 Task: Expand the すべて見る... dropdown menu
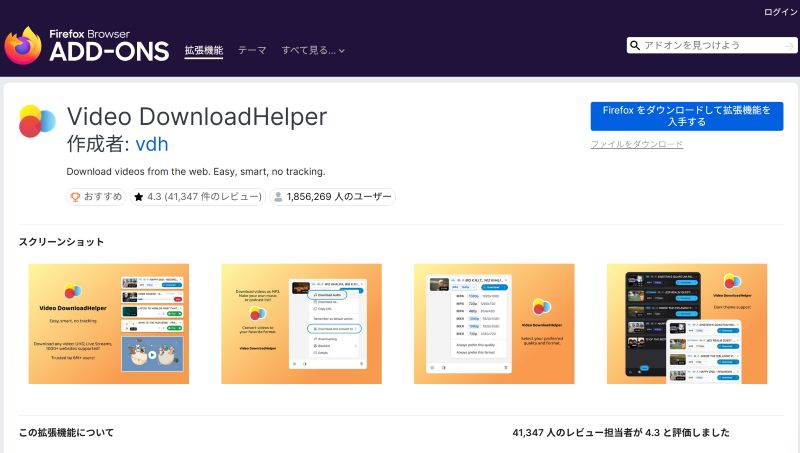click(x=313, y=51)
